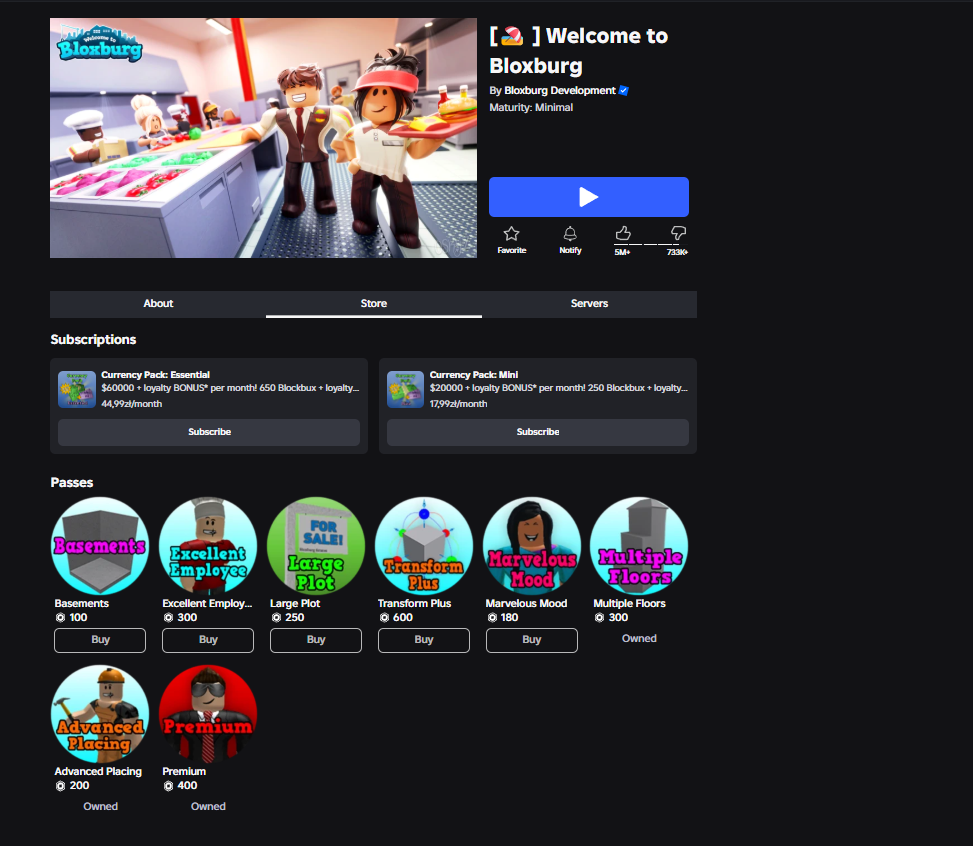Open the Premium pass icon
The height and width of the screenshot is (846, 973).
click(208, 714)
